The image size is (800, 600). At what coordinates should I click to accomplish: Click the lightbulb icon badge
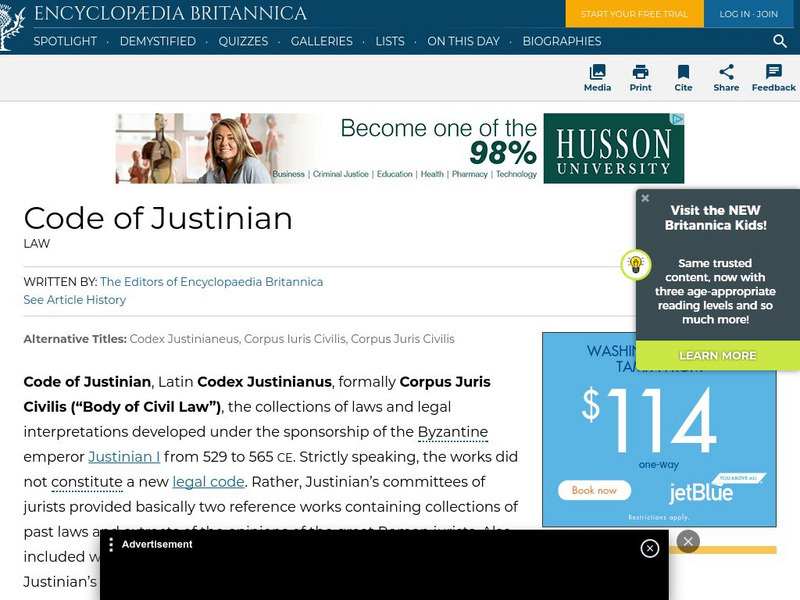point(636,264)
